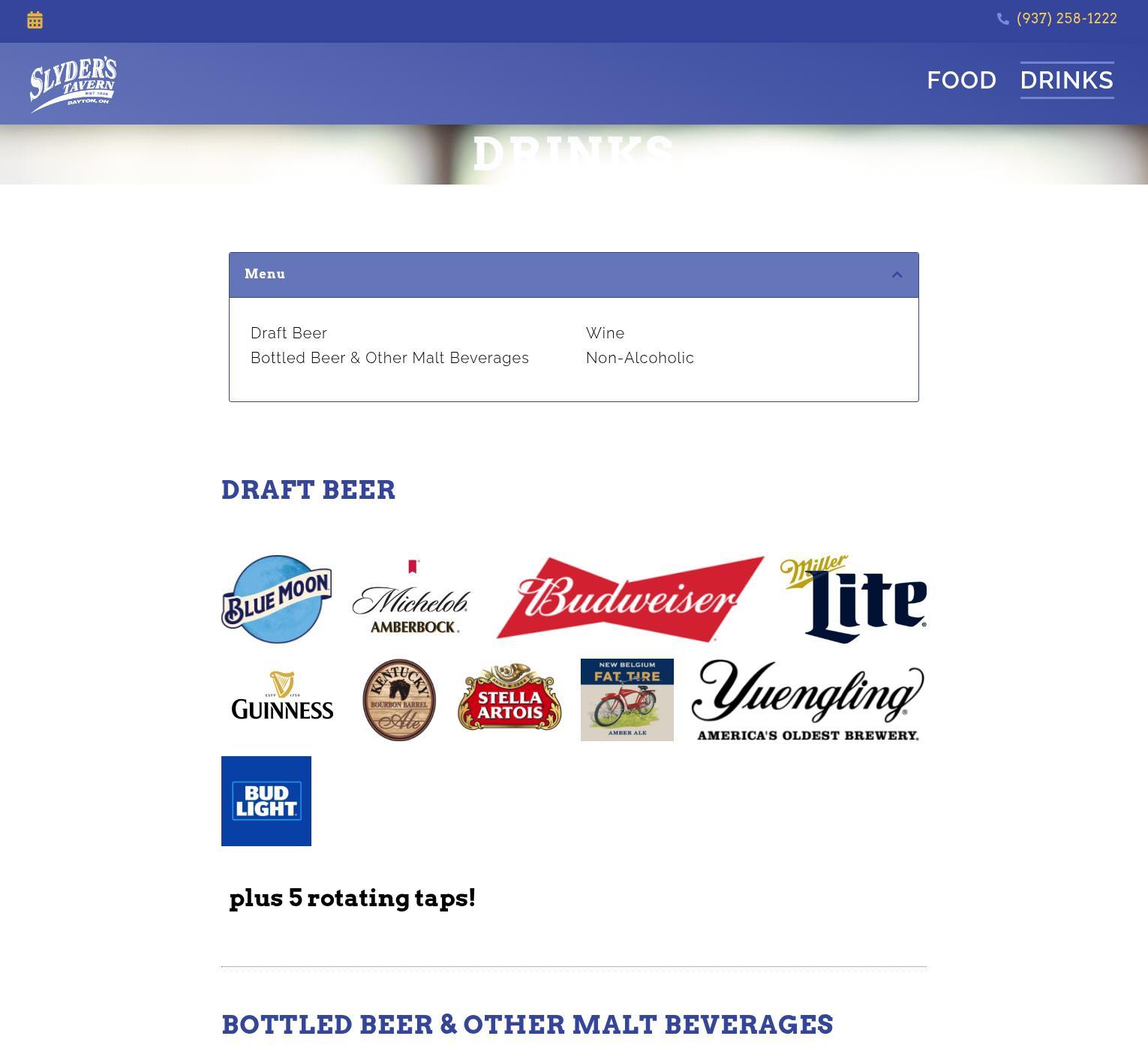Call the (937) 258-1222 phone link

pos(1066,19)
